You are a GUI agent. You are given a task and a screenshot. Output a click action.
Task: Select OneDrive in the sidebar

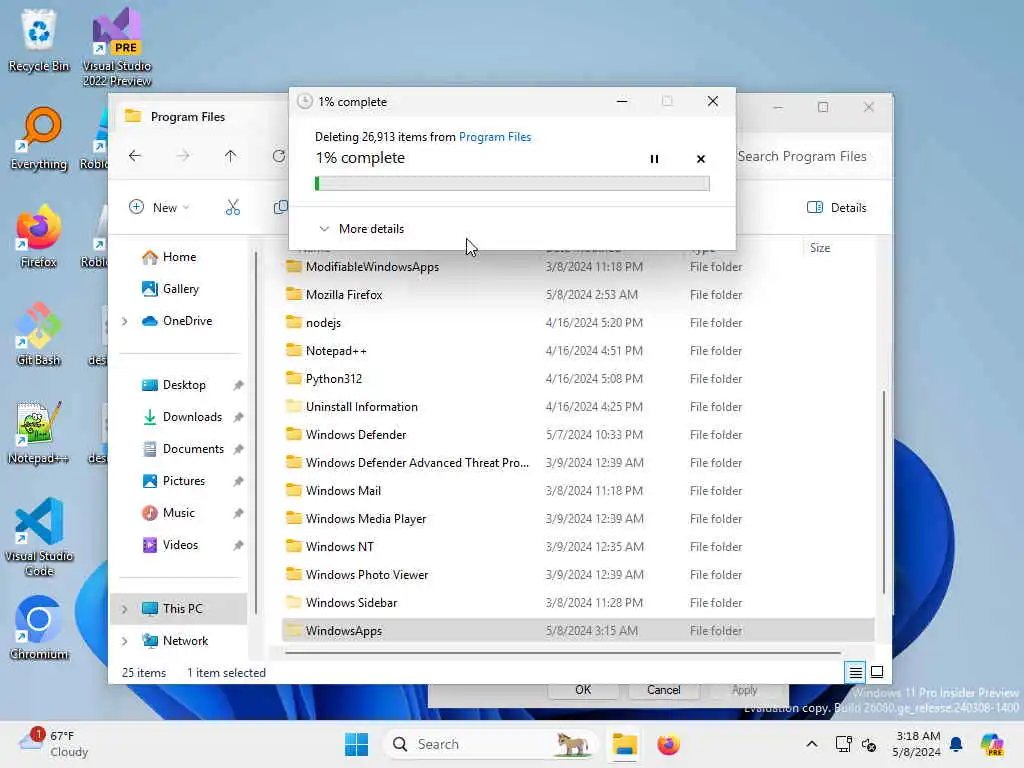point(187,321)
